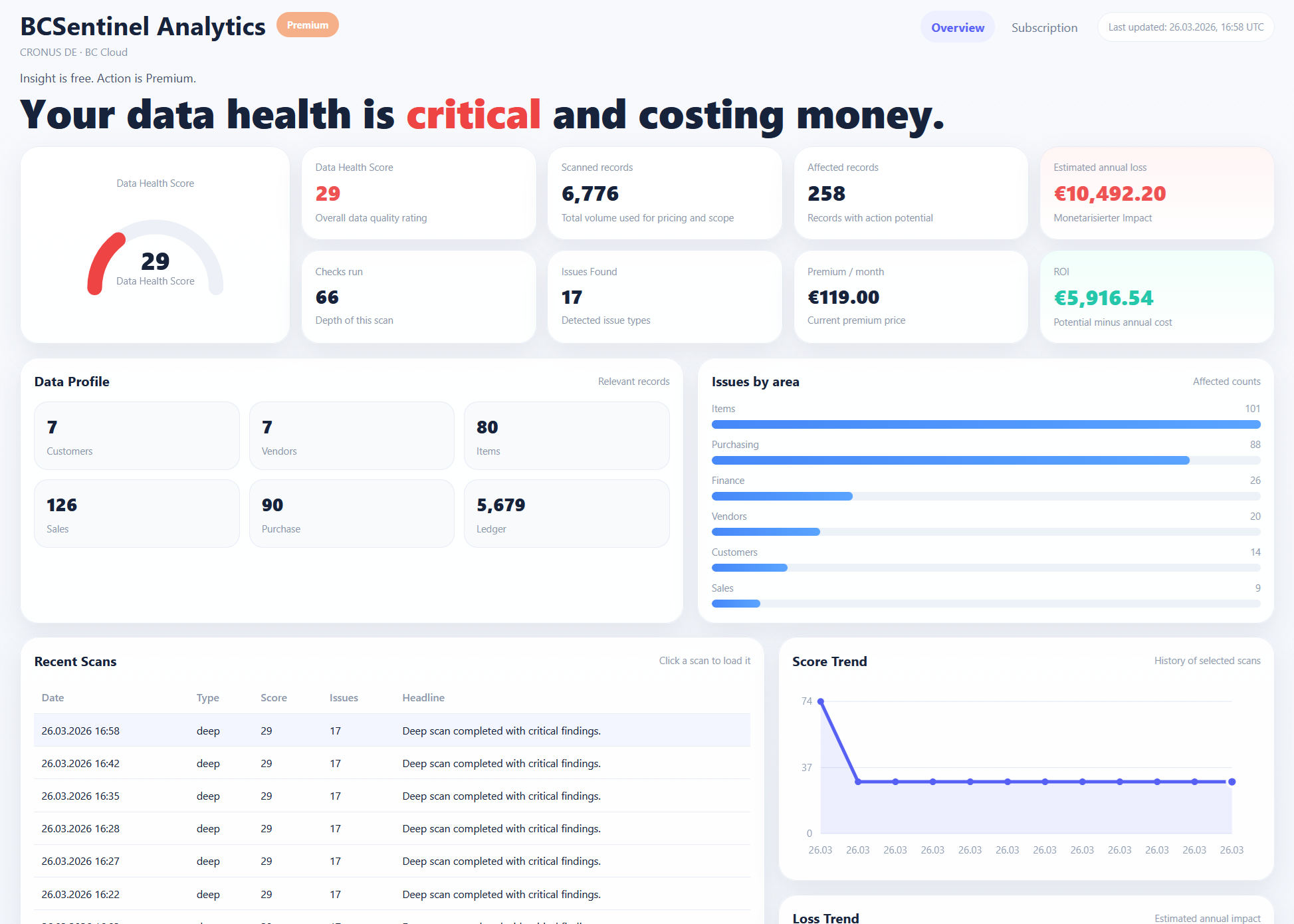Switch to the Subscription tab
Viewport: 1294px width, 924px height.
(1044, 27)
